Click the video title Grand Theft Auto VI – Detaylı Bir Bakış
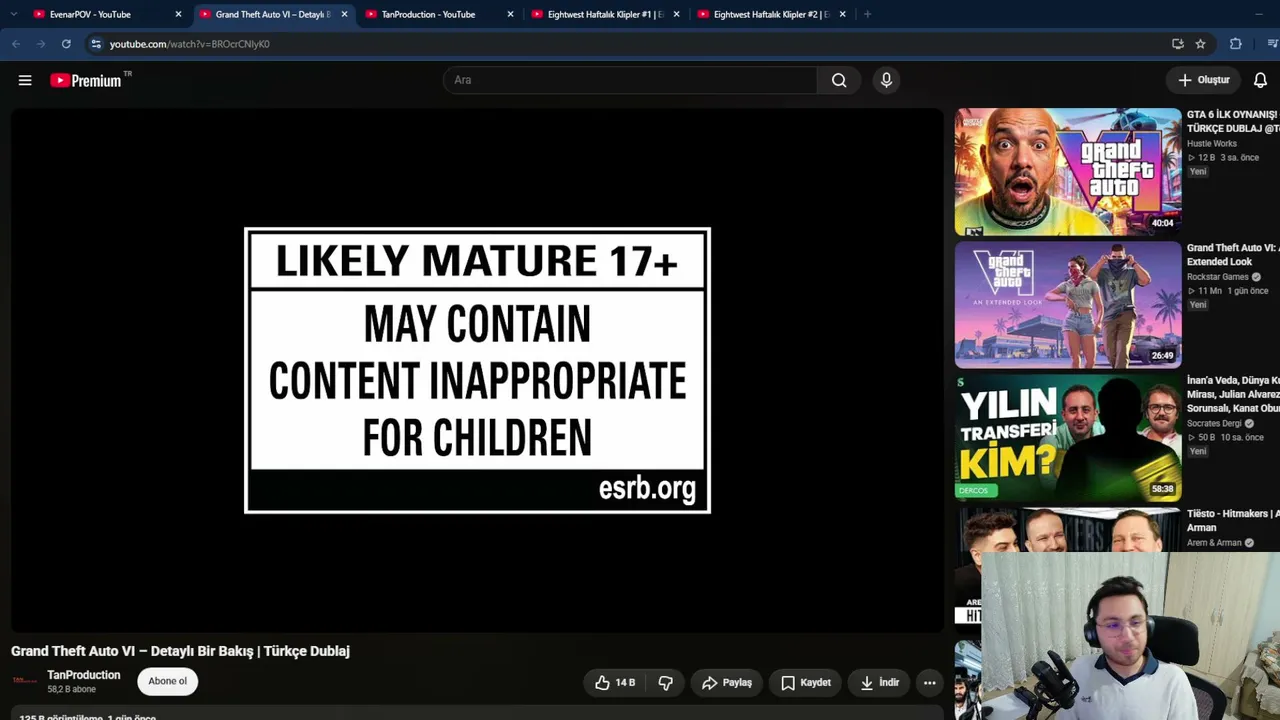 tap(180, 651)
